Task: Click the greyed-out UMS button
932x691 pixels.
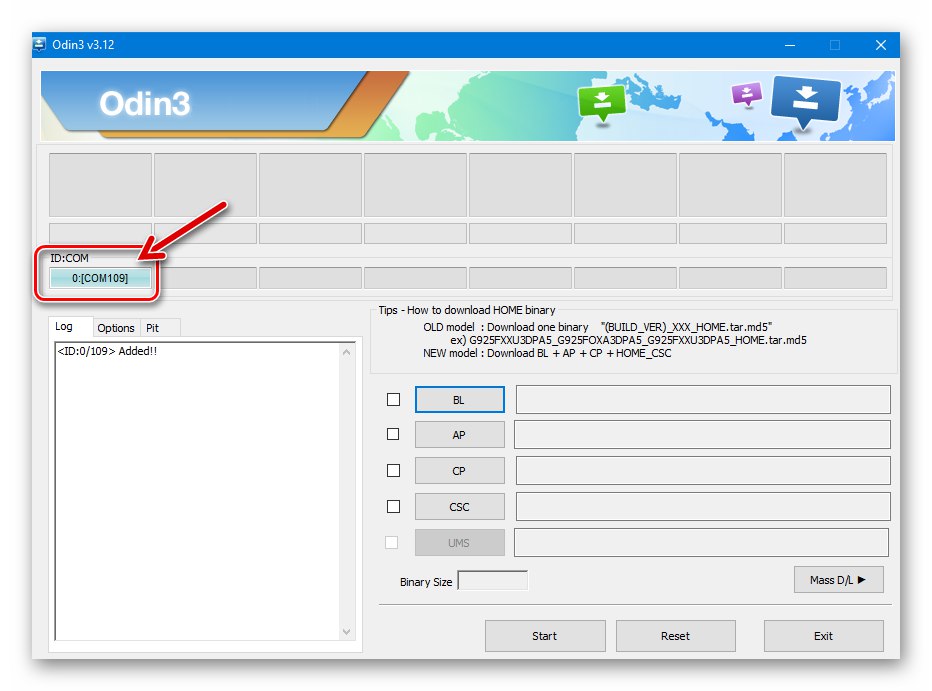Action: pos(459,543)
